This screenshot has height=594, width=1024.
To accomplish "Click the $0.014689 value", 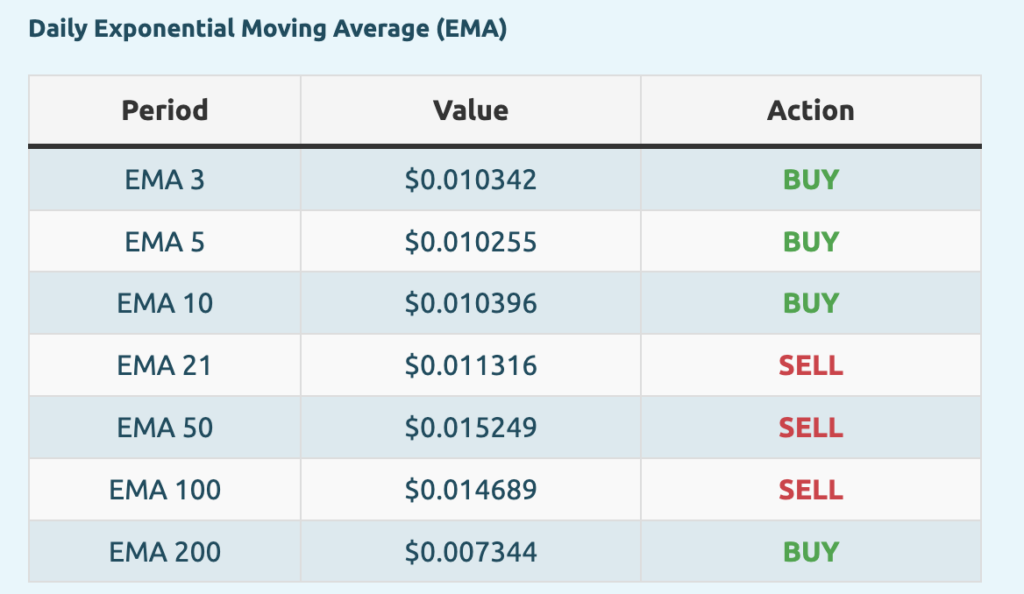I will tap(471, 490).
